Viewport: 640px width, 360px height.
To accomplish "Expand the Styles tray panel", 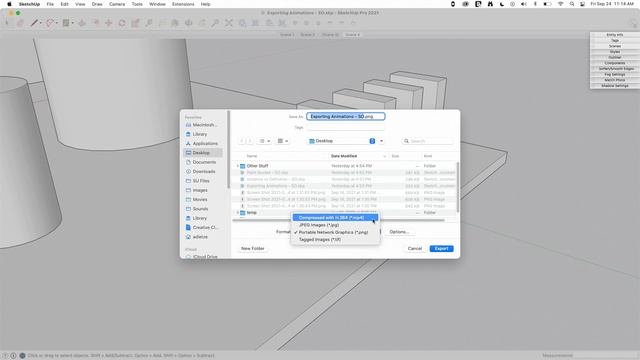I will coord(615,52).
